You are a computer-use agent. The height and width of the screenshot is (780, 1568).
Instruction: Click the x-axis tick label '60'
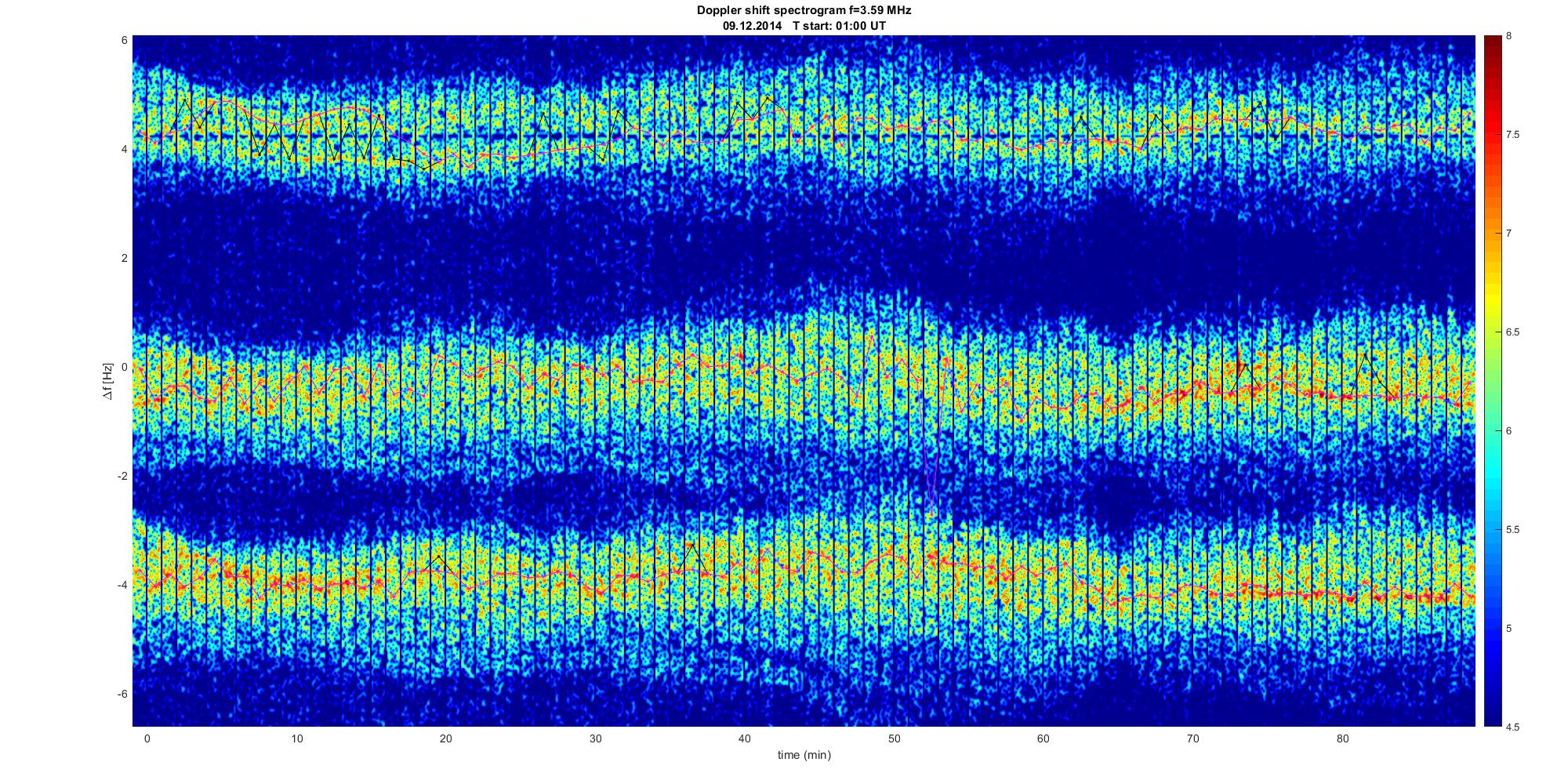tap(1043, 738)
